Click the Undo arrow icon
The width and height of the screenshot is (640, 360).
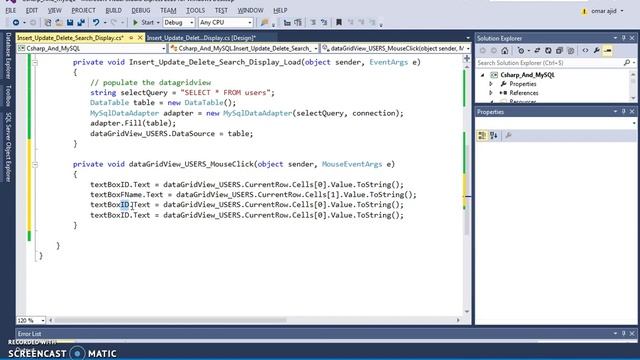pos(96,23)
